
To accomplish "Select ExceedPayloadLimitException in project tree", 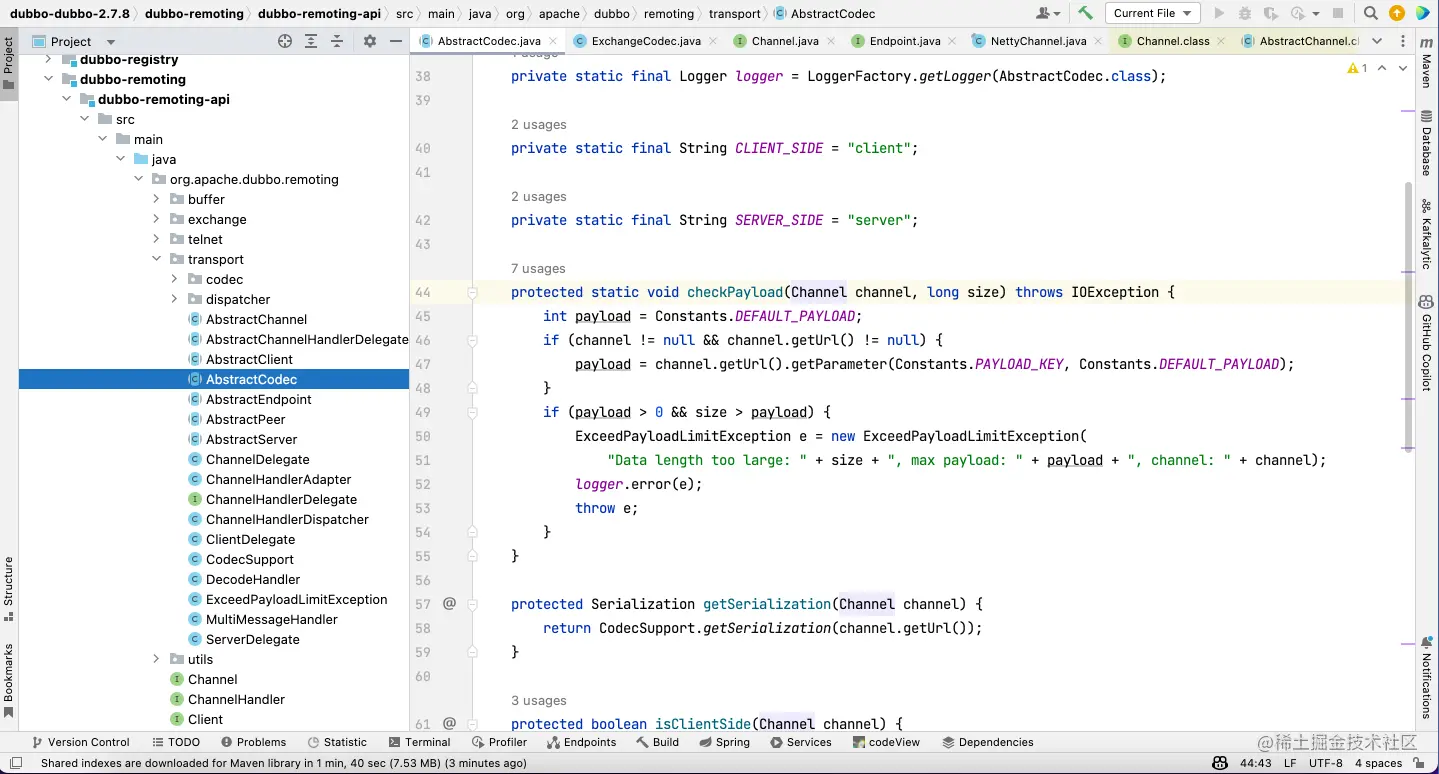I will [296, 599].
